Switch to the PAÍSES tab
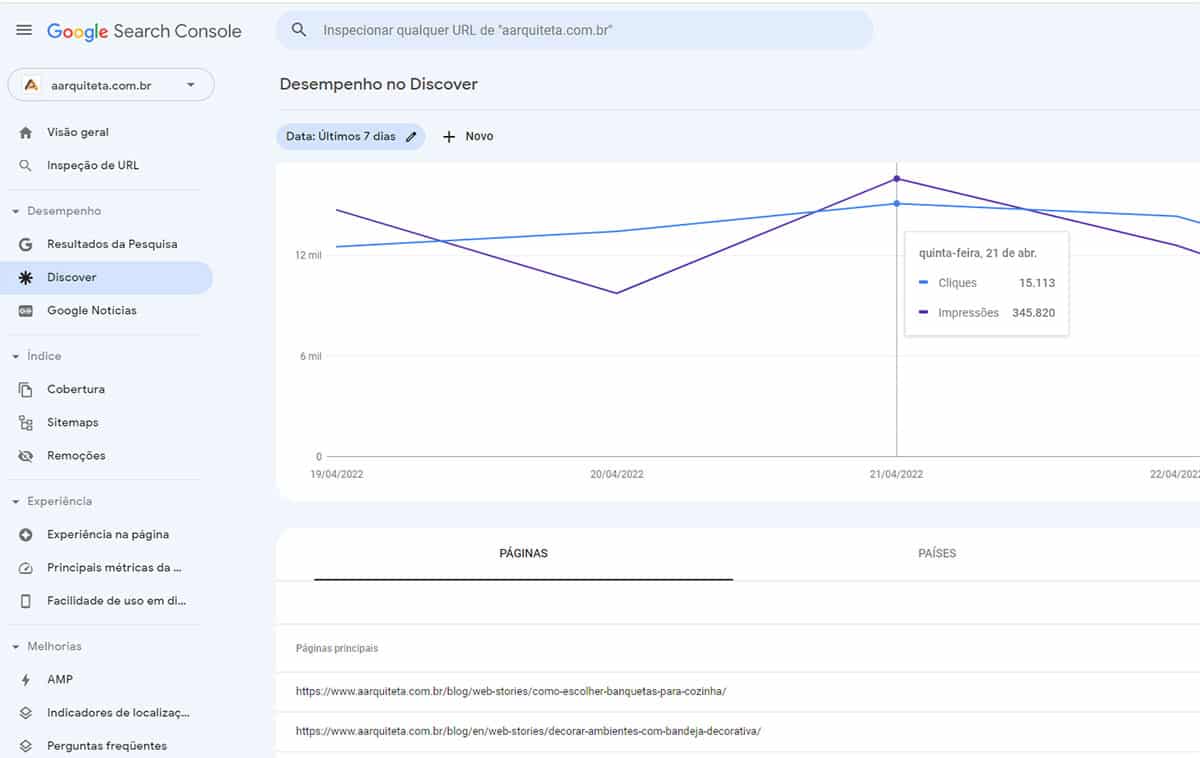Image resolution: width=1200 pixels, height=758 pixels. tap(937, 553)
